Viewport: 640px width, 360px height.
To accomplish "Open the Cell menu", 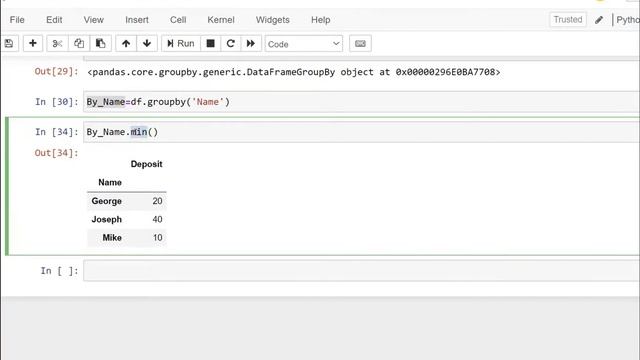I will click(178, 20).
